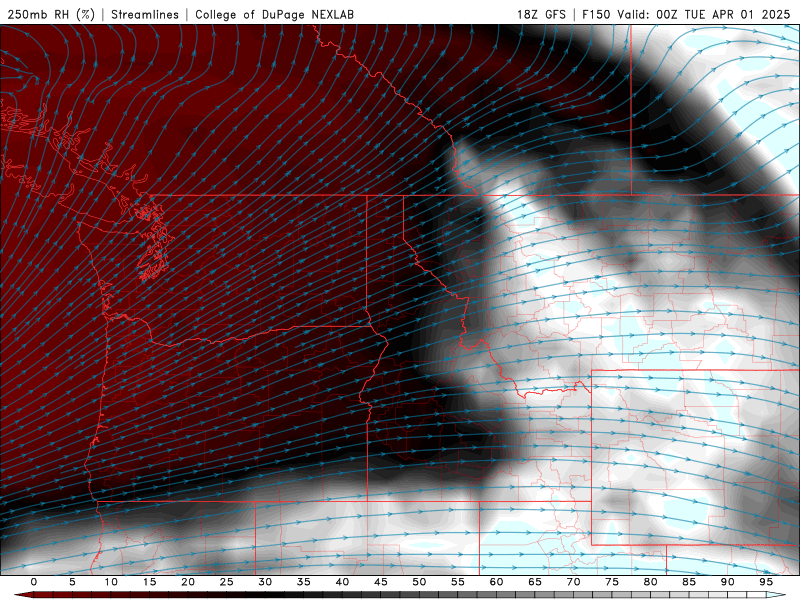This screenshot has height=600, width=800.
Task: Click the "70" color scale label
Action: [x=573, y=582]
